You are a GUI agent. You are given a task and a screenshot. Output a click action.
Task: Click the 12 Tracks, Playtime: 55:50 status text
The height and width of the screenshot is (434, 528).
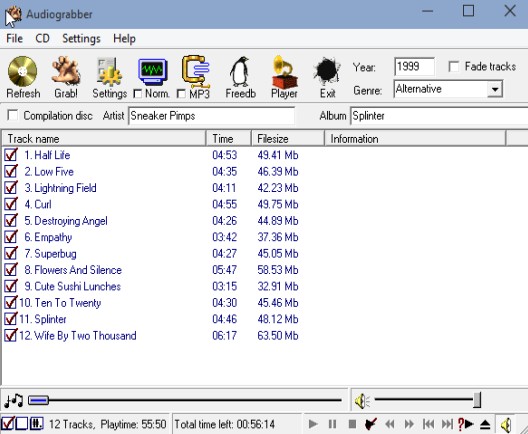(x=108, y=424)
